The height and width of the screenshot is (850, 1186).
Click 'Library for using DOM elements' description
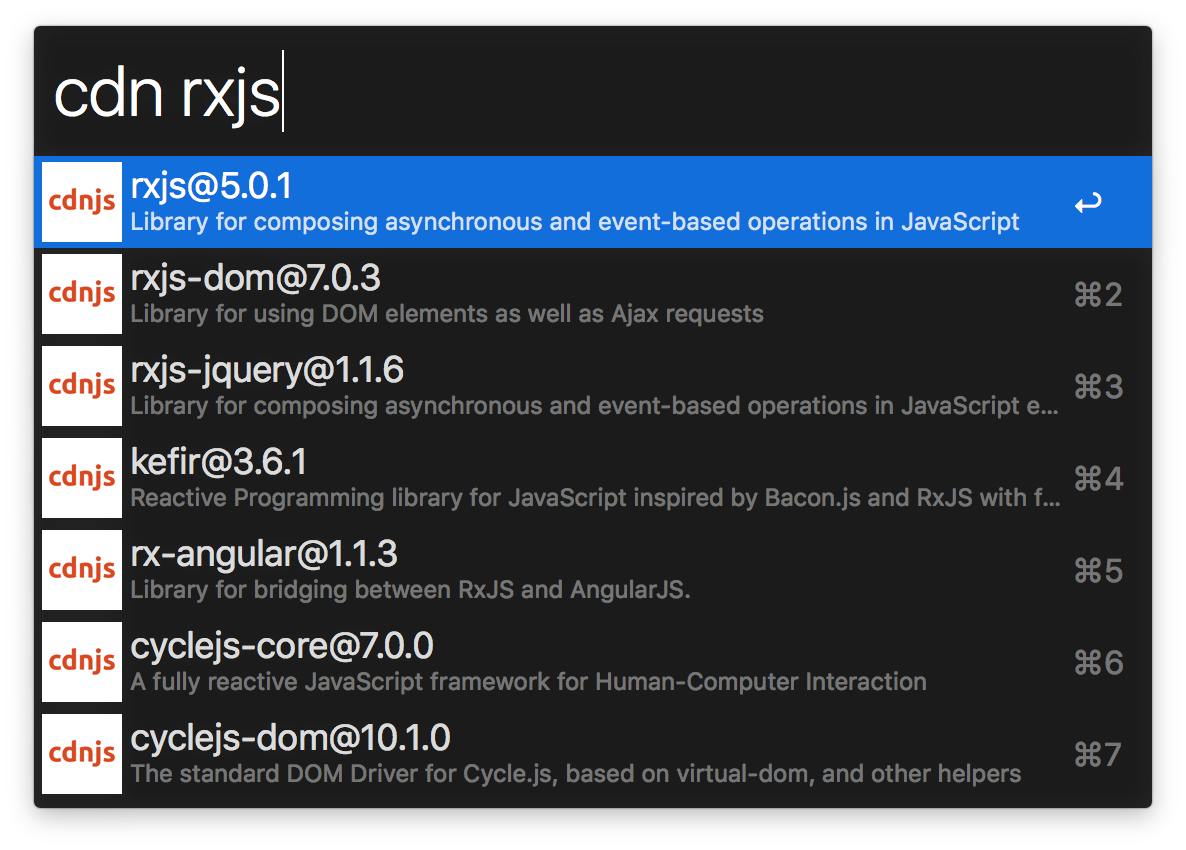pyautogui.click(x=447, y=314)
